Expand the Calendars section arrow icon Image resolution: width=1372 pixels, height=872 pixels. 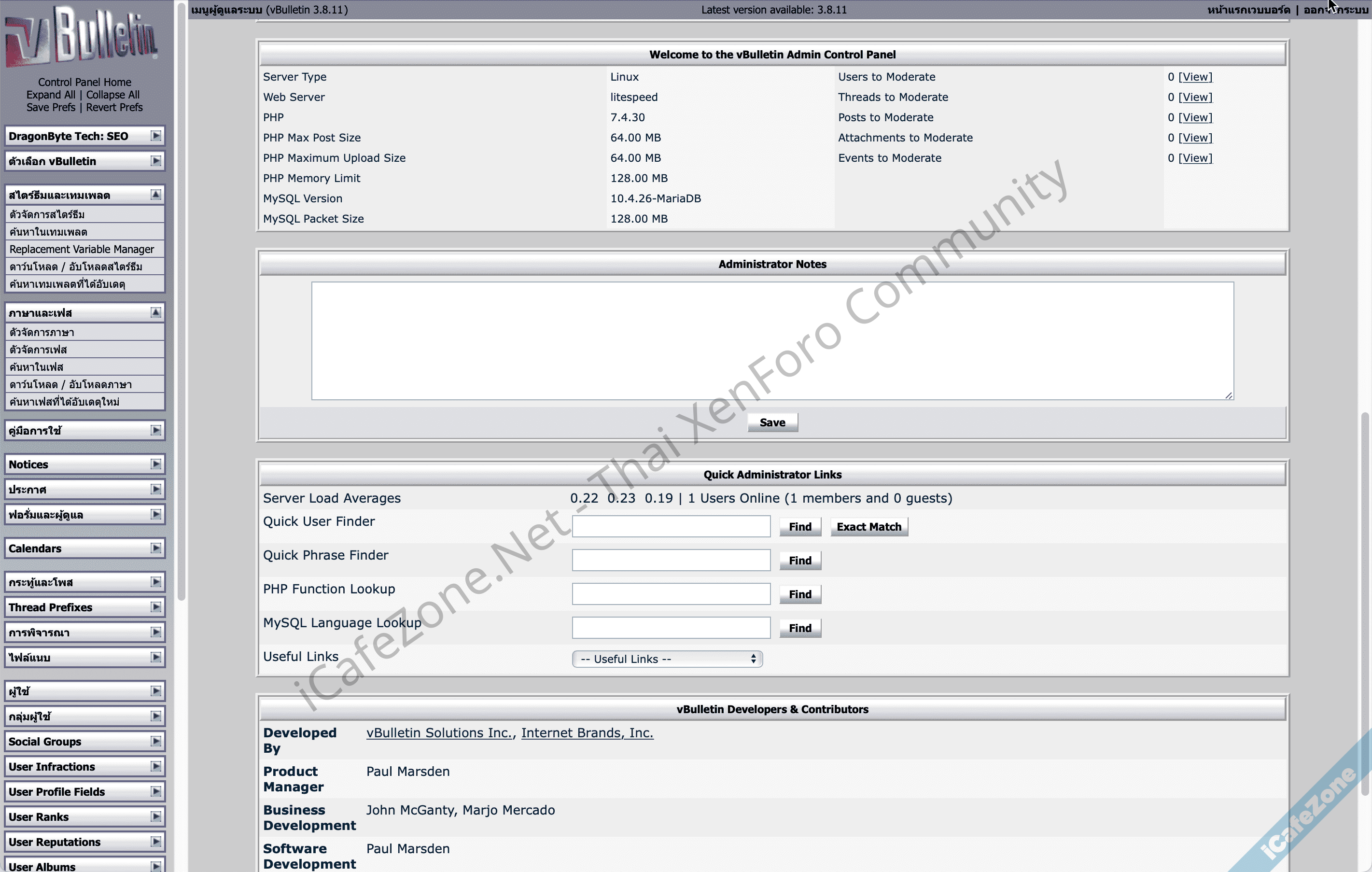point(155,548)
